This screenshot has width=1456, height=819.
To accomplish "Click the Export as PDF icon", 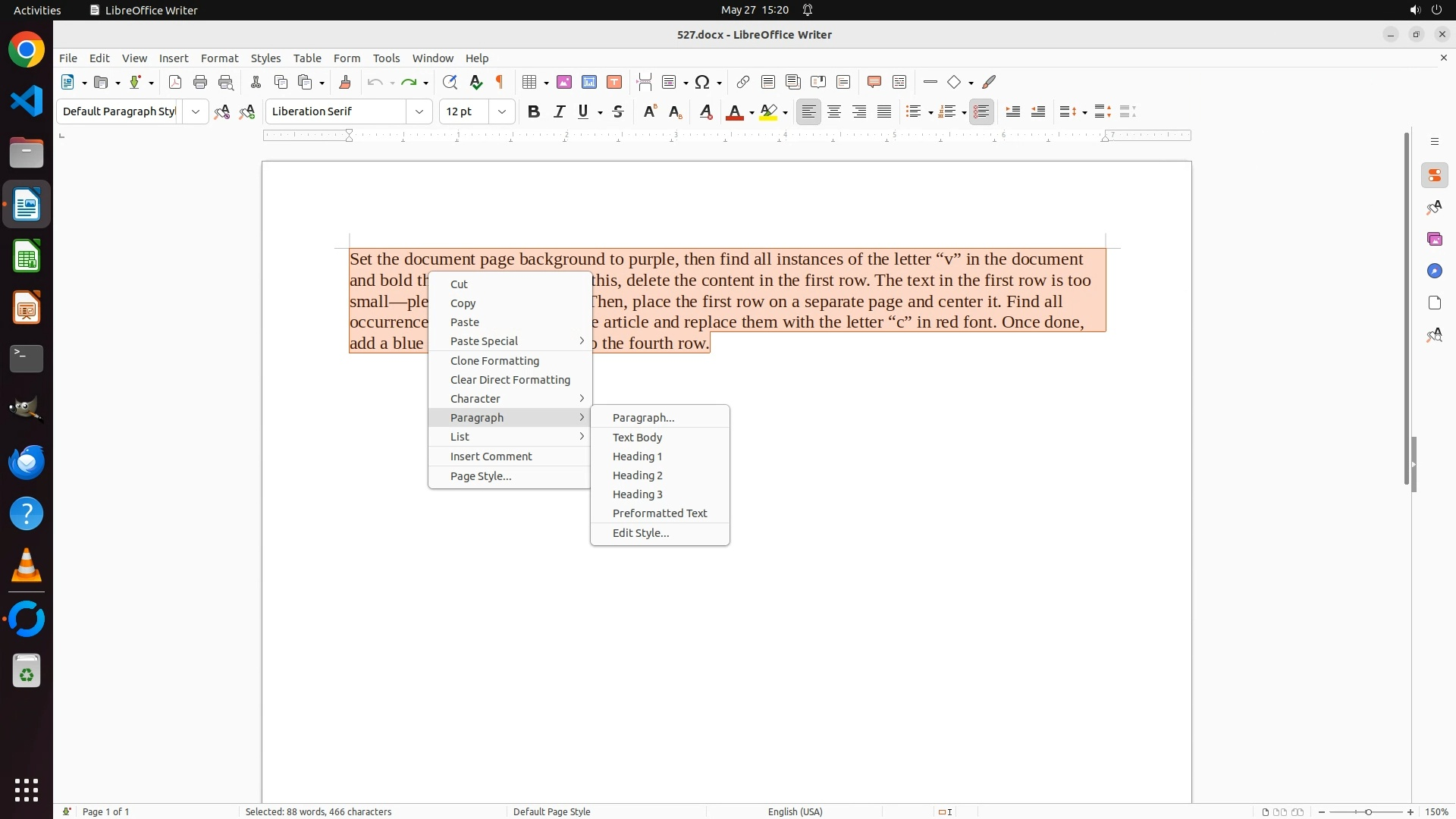I will (x=175, y=82).
